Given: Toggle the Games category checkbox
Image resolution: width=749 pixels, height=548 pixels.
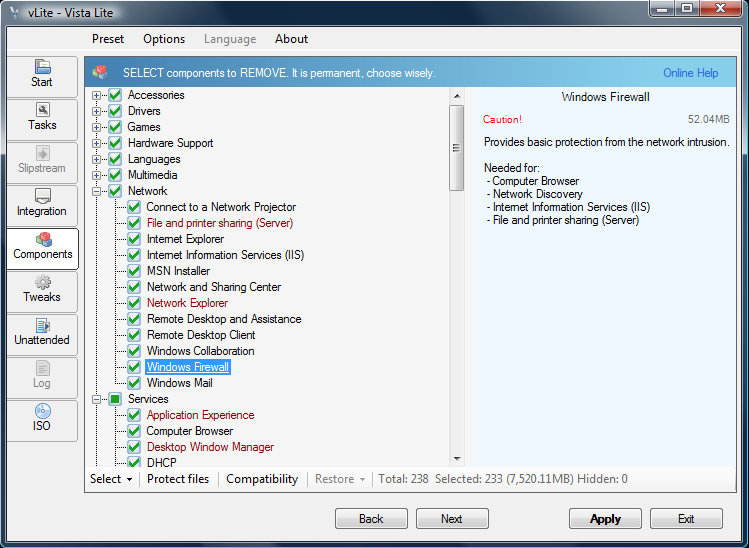Looking at the screenshot, I should coord(115,127).
